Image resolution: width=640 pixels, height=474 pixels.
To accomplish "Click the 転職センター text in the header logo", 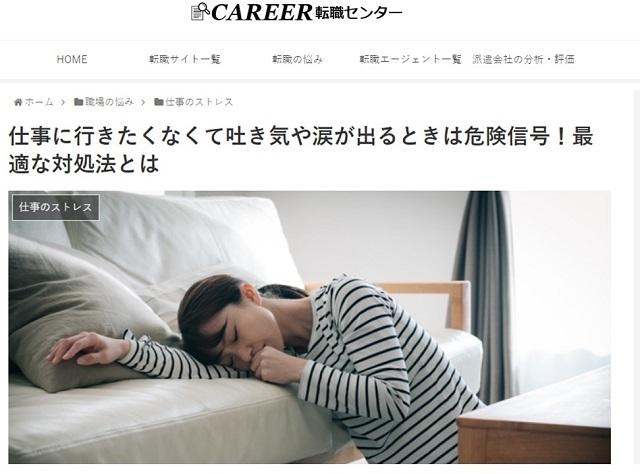I will pos(359,13).
